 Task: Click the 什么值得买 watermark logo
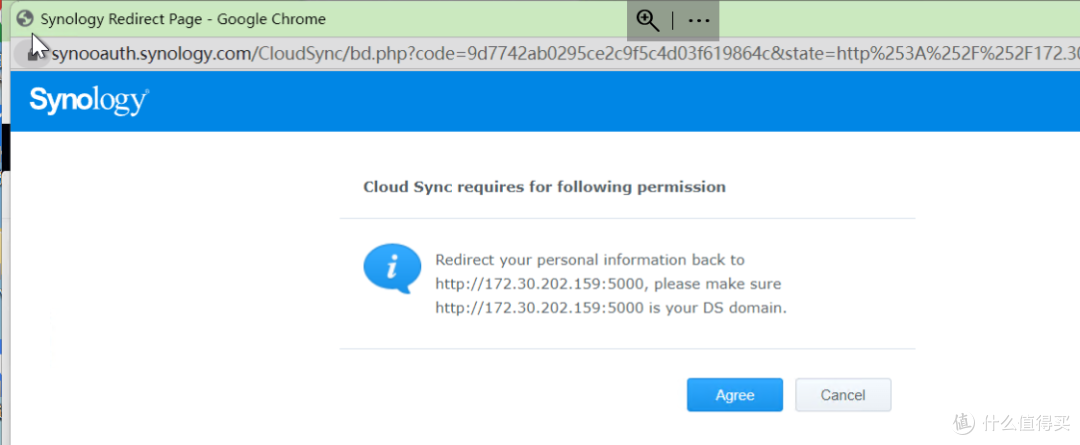click(1012, 422)
